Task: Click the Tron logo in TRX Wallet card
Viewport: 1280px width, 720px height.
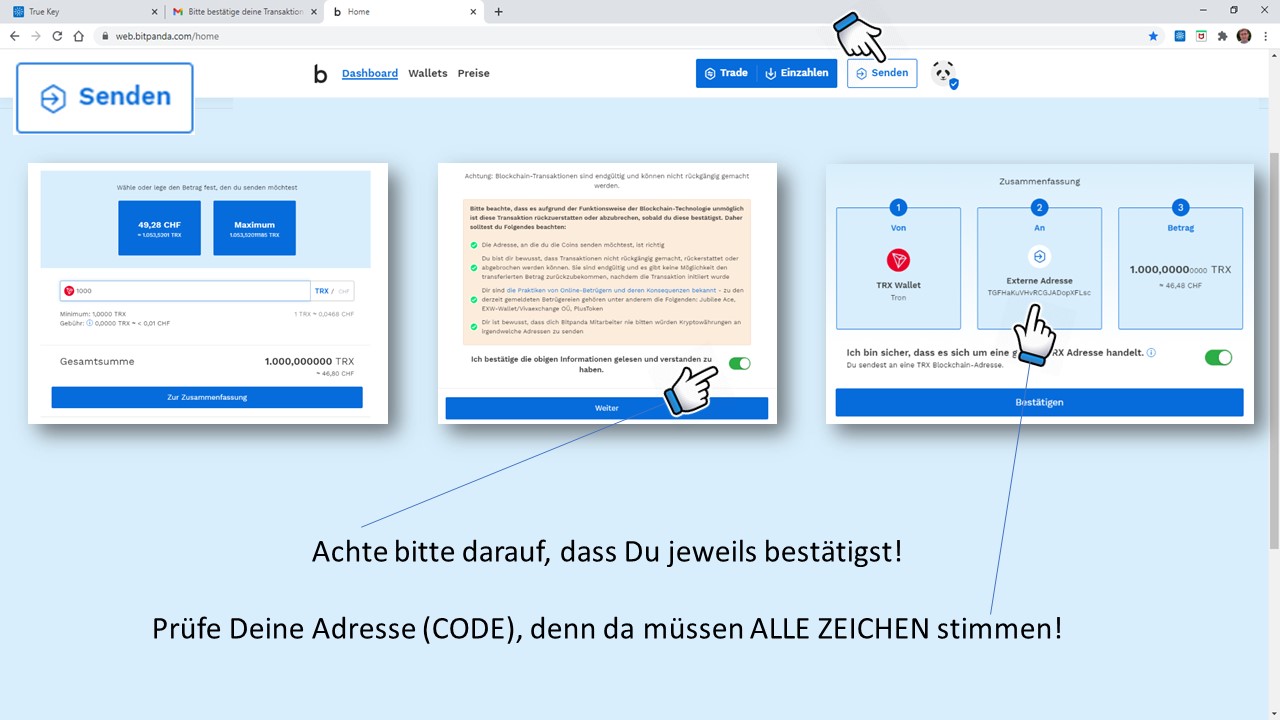Action: coord(898,261)
